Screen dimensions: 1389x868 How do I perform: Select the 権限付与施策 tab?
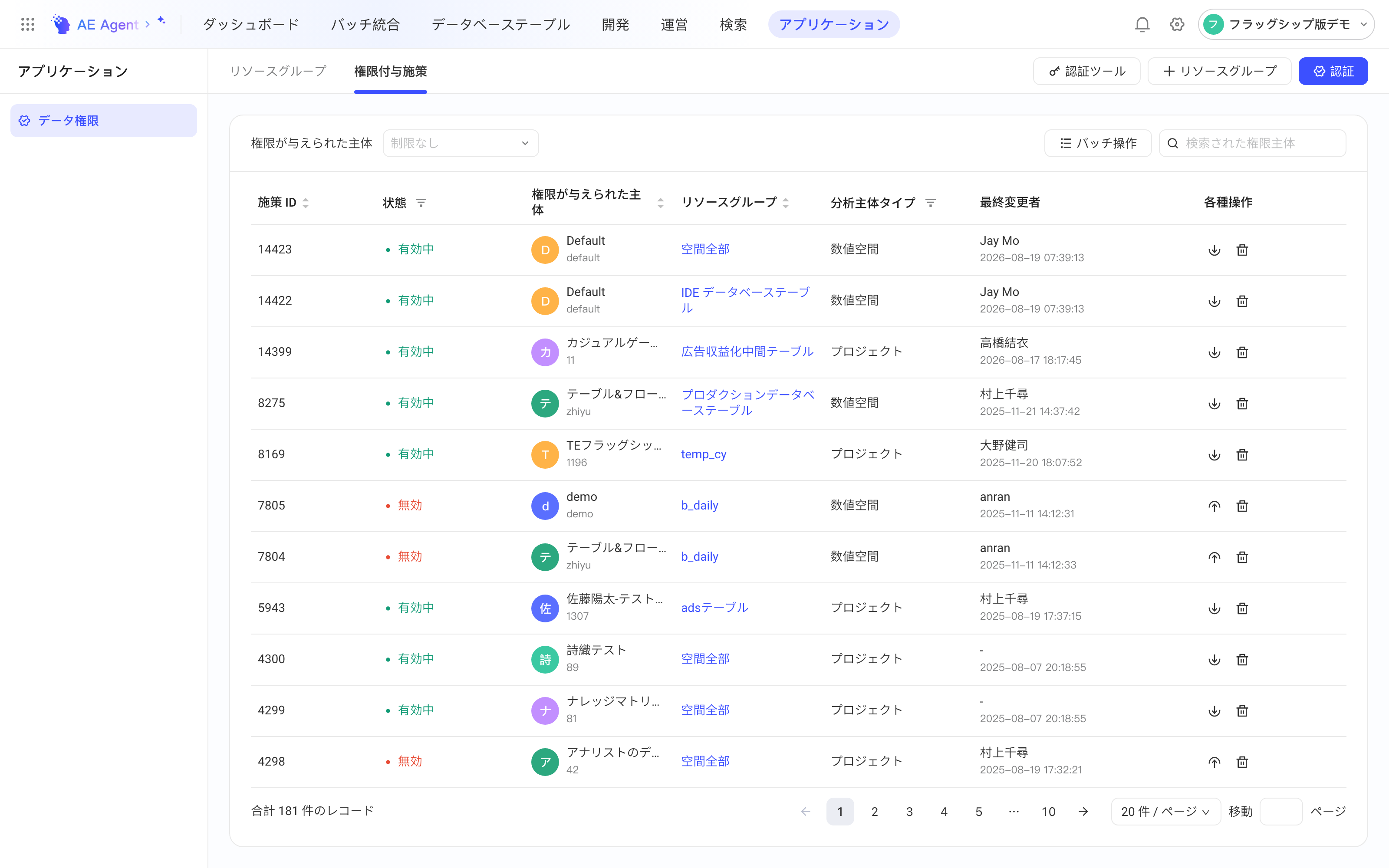(x=390, y=71)
